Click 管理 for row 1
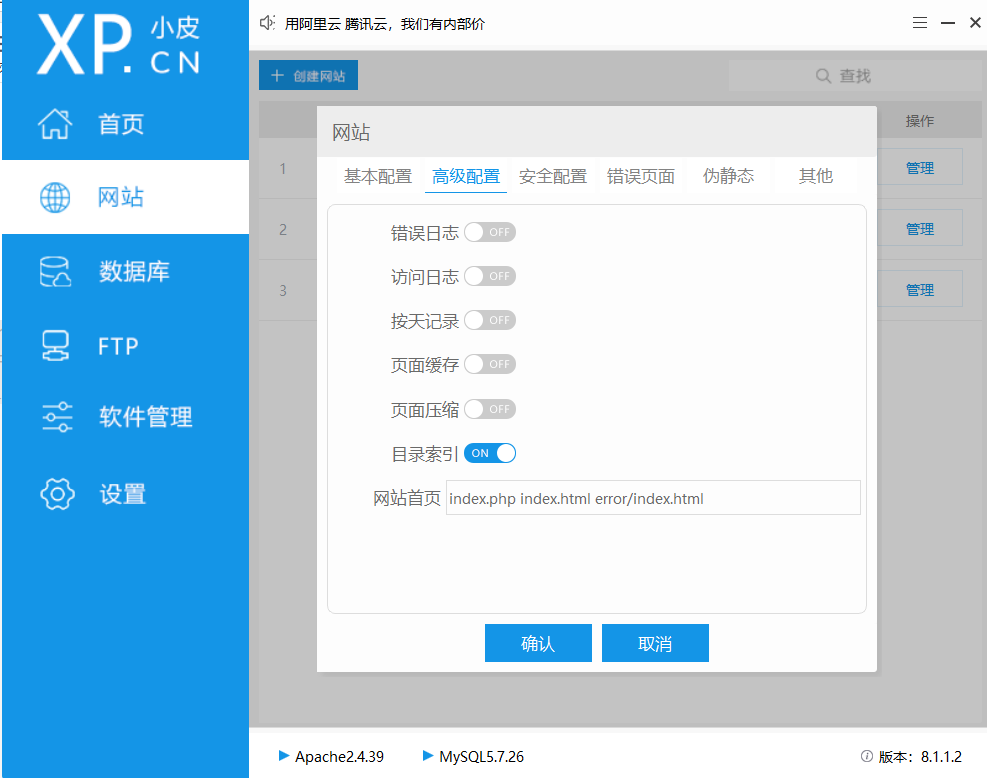Image resolution: width=987 pixels, height=778 pixels. [920, 167]
